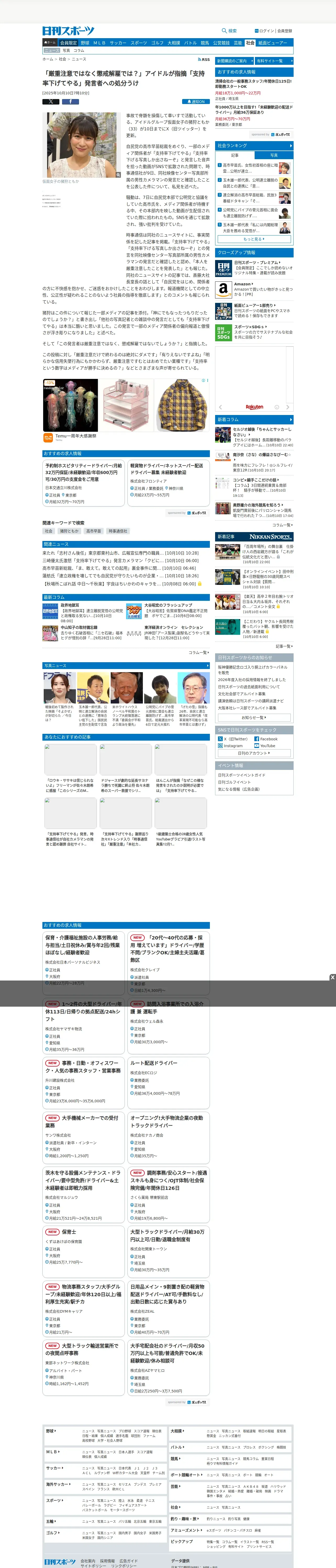Open Facebook icon in SNS box
The width and height of the screenshot is (336, 1568).
256,739
